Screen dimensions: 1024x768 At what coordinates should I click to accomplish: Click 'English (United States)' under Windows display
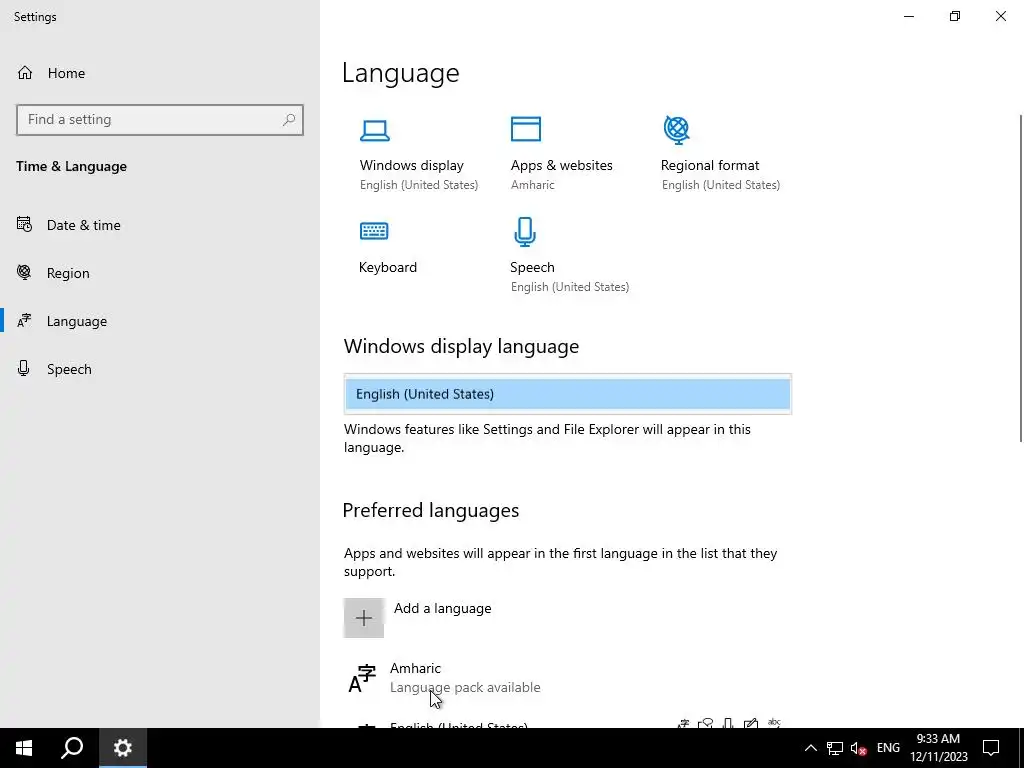pos(419,185)
